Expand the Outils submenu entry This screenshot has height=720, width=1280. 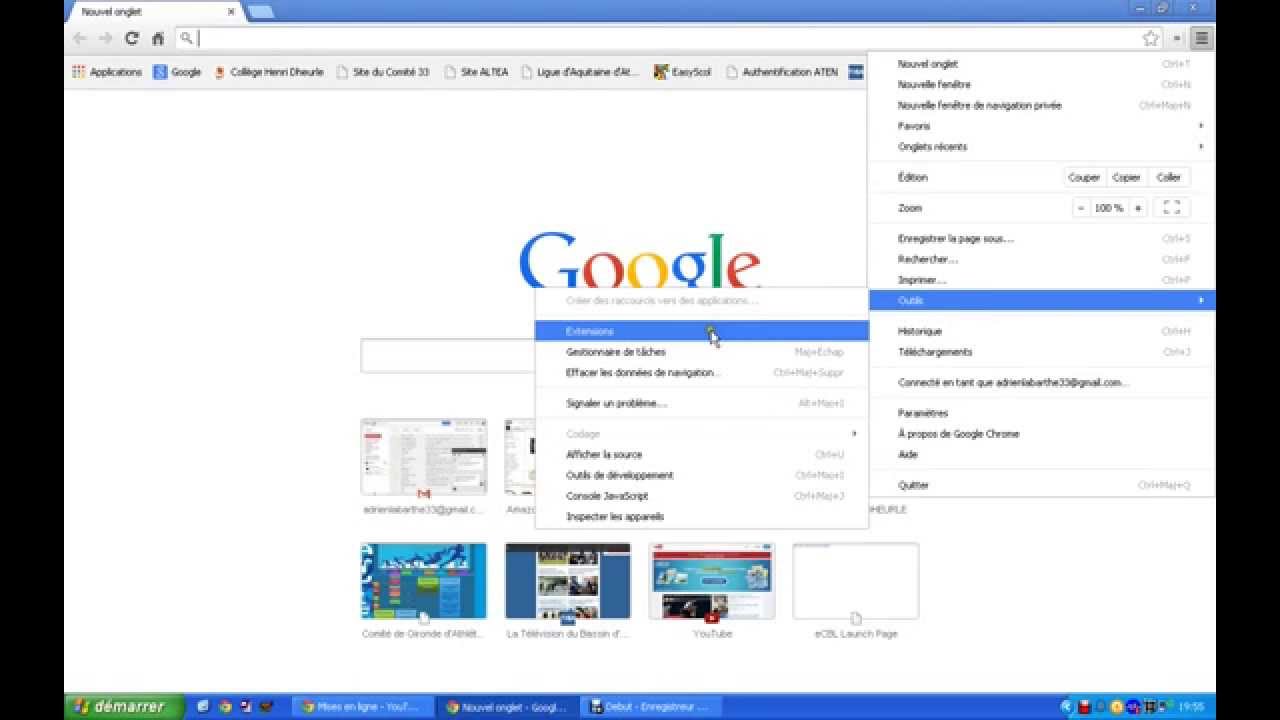point(1041,300)
